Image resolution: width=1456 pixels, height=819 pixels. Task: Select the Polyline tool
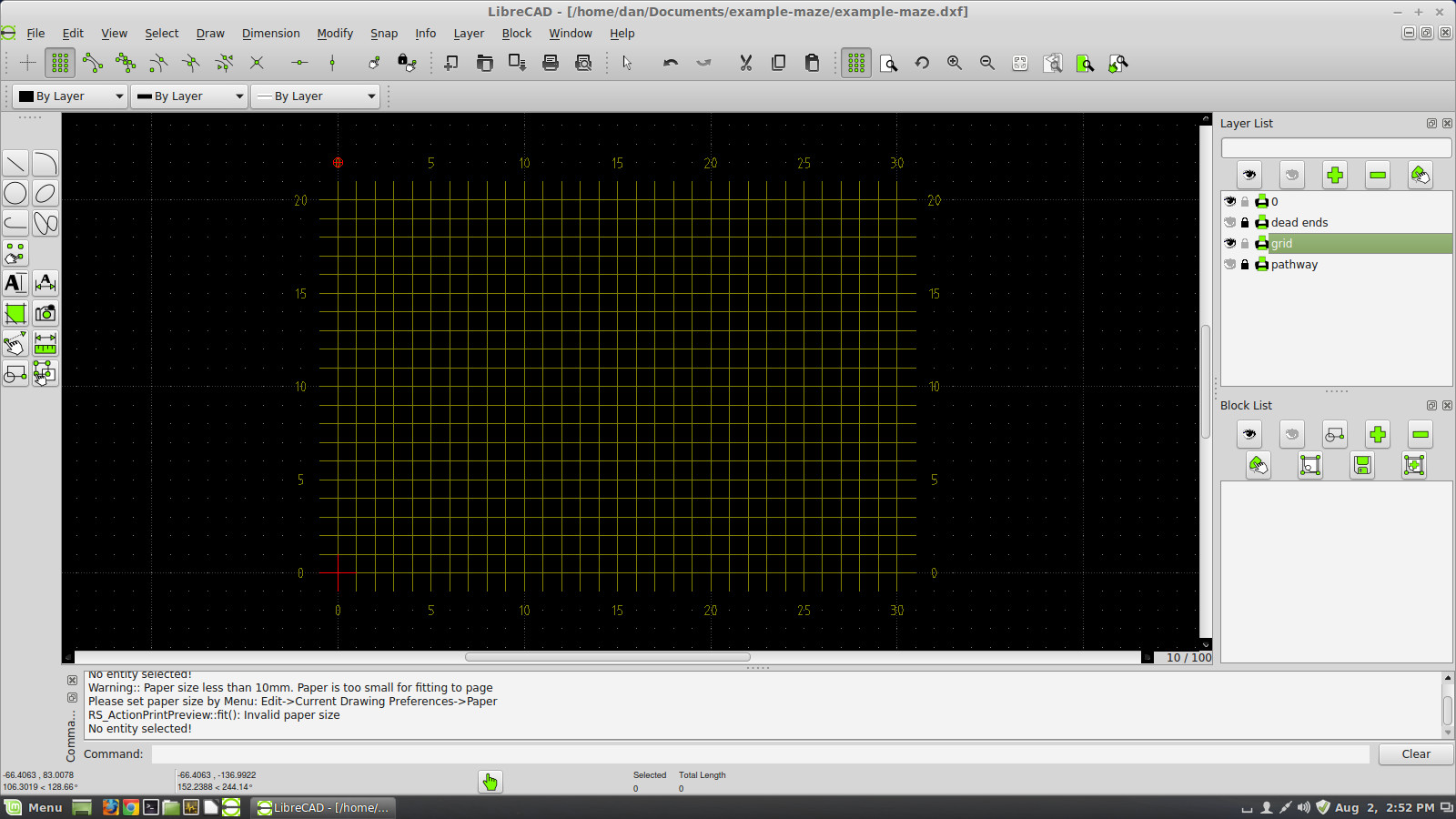tap(15, 224)
